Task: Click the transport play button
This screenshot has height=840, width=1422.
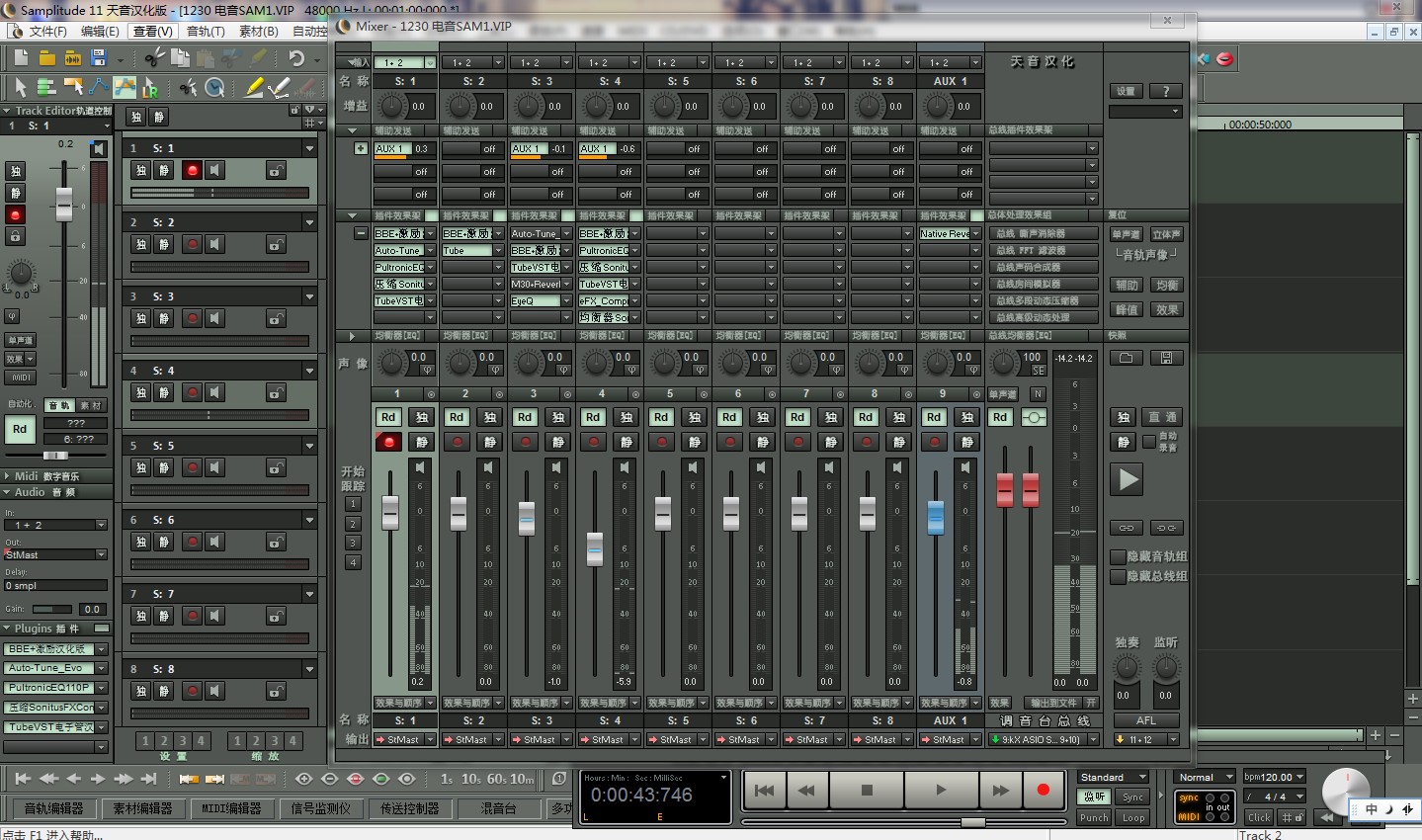Action: (940, 790)
